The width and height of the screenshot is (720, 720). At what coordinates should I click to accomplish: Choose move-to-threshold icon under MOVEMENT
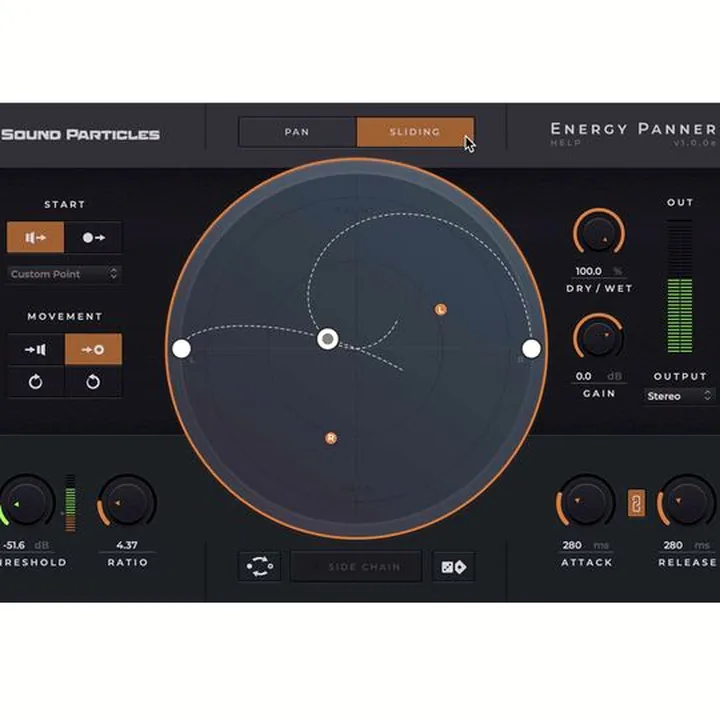pyautogui.click(x=35, y=350)
